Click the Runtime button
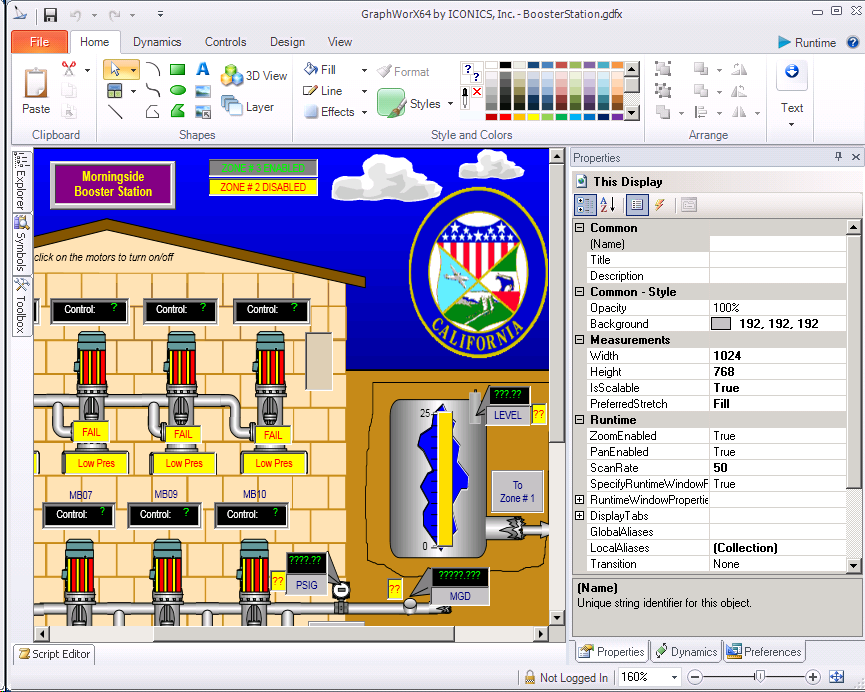Viewport: 865px width, 692px height. click(x=806, y=42)
